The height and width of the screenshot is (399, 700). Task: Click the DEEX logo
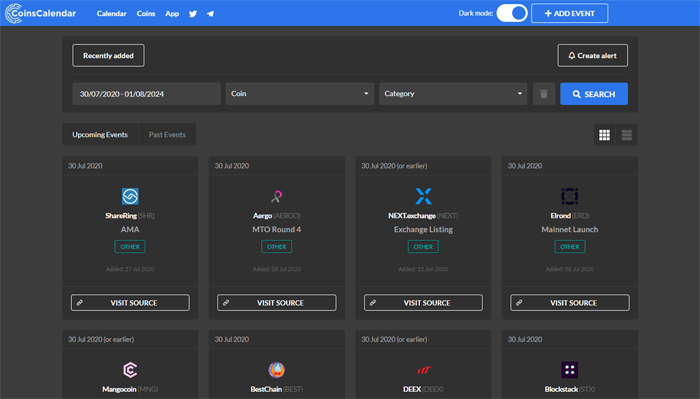point(423,370)
